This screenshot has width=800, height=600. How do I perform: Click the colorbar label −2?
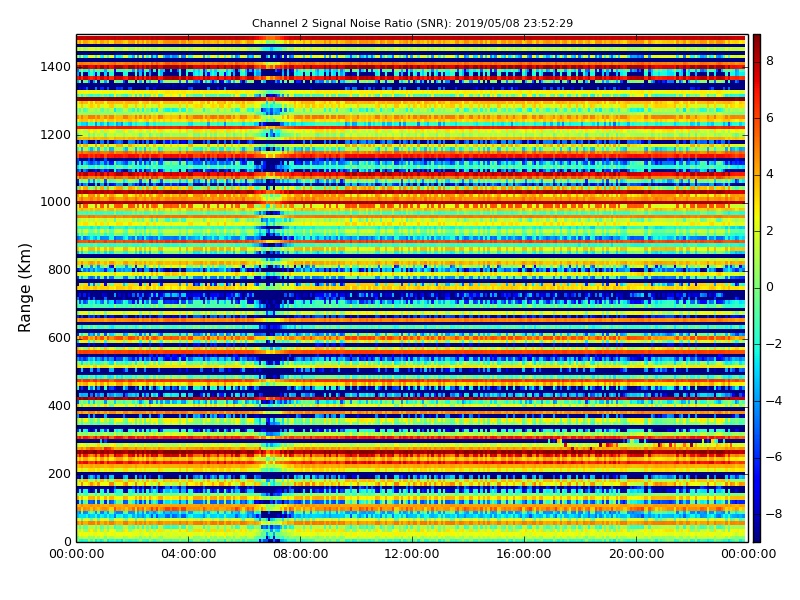tap(774, 344)
